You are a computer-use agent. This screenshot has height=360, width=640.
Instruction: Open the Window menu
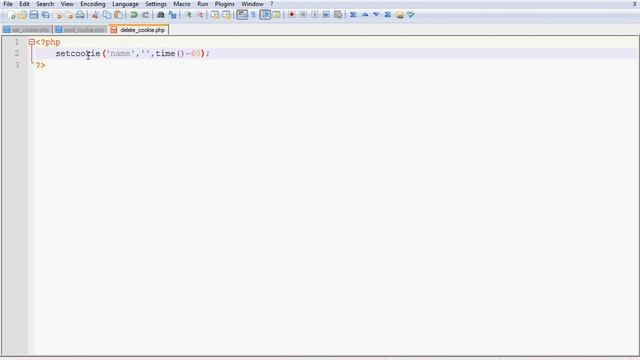[252, 4]
